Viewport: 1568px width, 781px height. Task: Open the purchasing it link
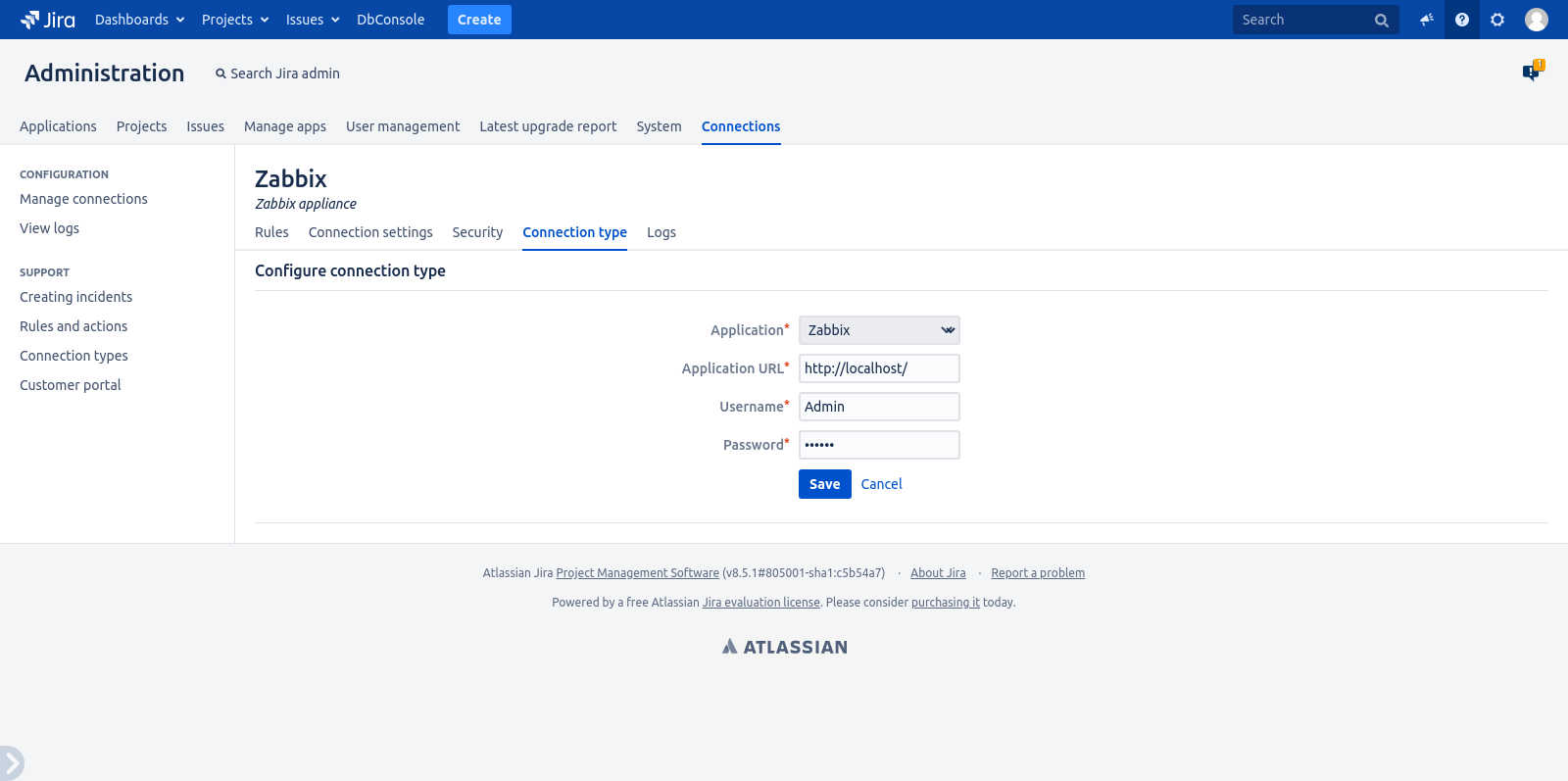pos(946,603)
